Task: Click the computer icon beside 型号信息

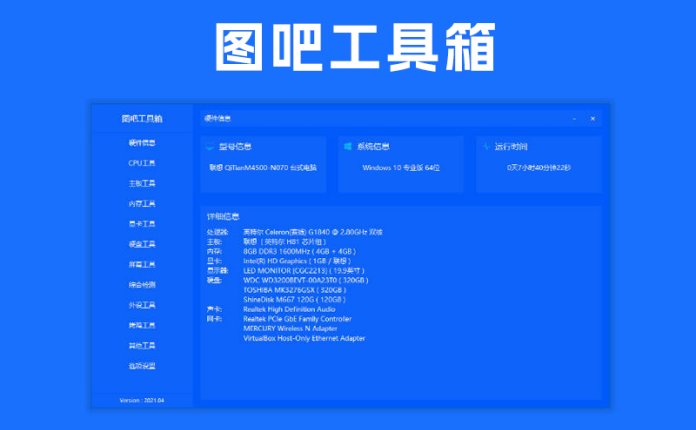Action: tap(210, 146)
